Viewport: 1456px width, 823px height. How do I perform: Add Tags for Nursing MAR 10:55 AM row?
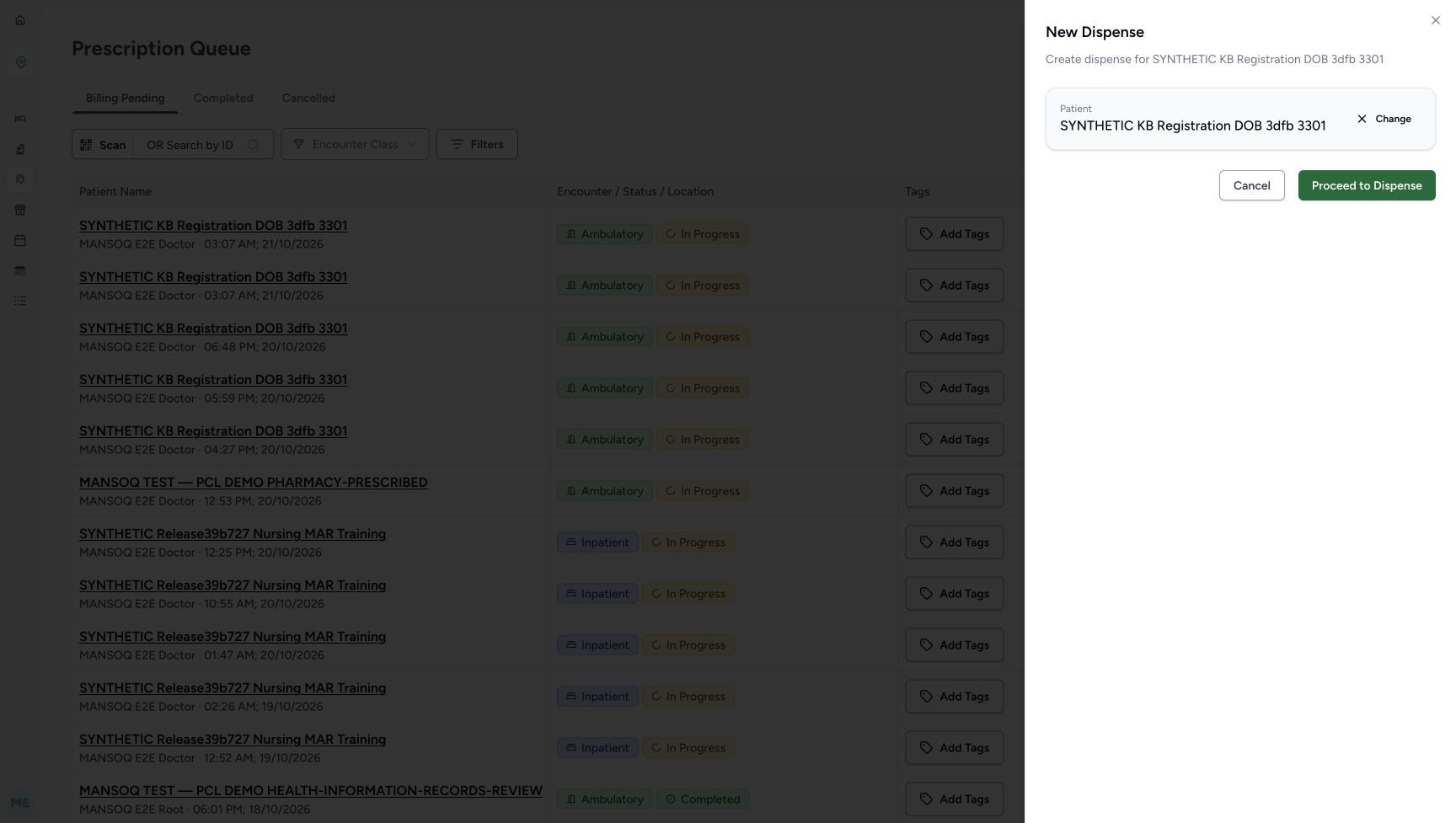coord(954,594)
